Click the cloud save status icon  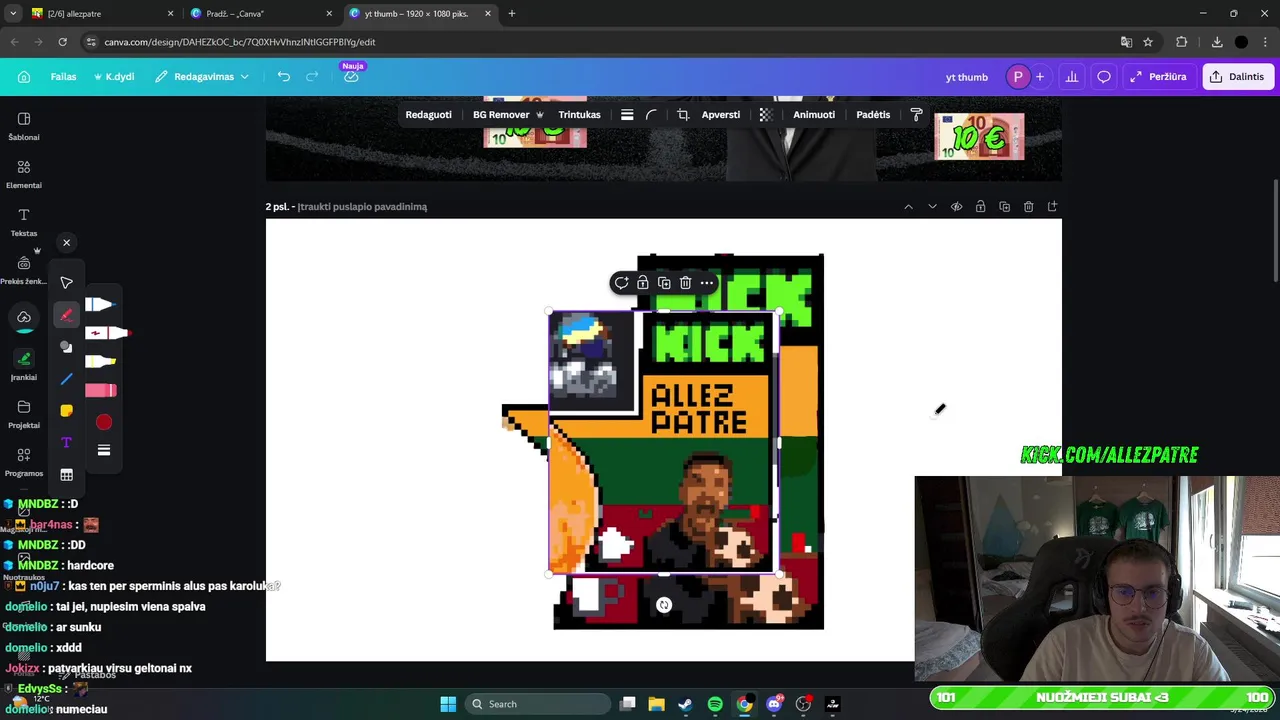click(351, 77)
